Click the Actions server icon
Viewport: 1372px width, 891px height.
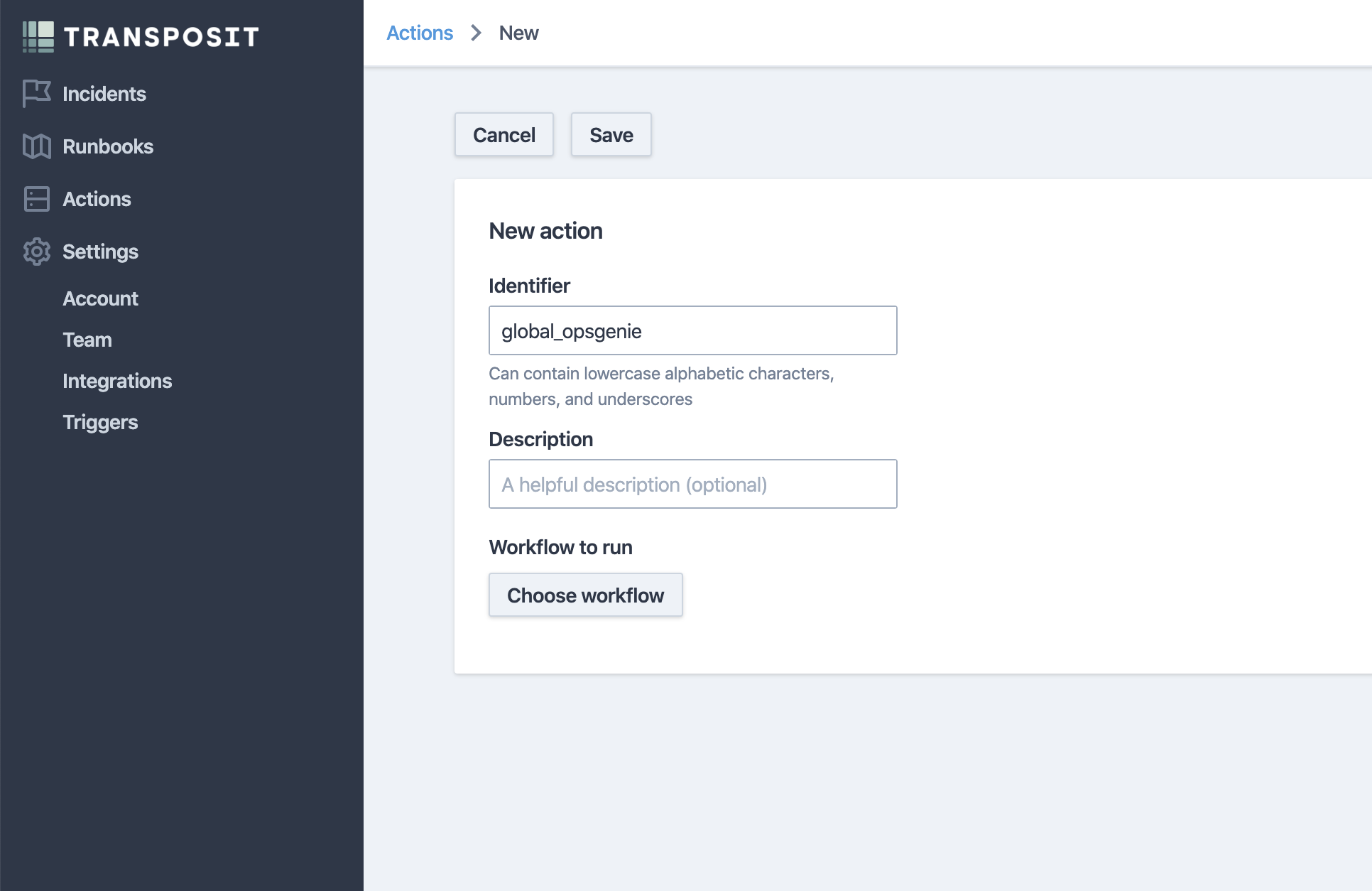coord(36,199)
